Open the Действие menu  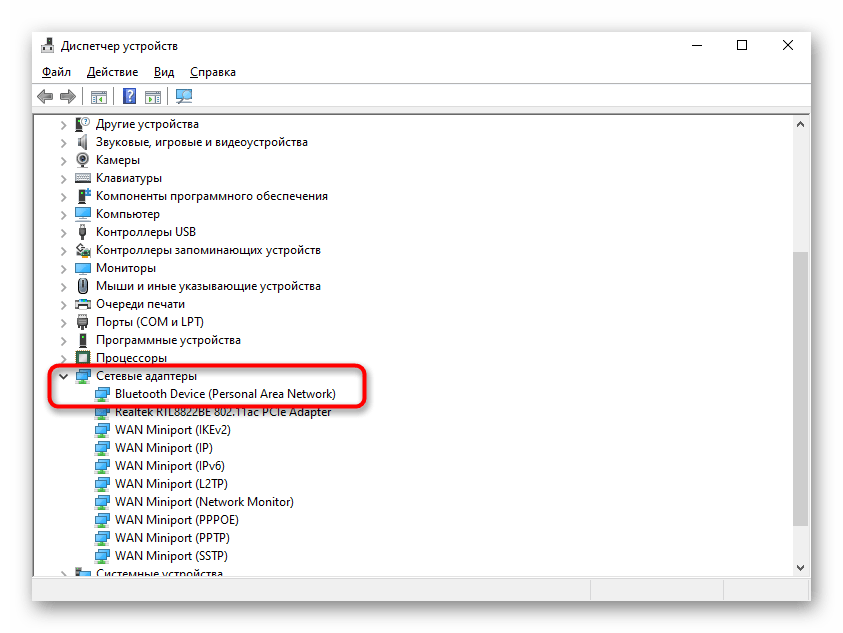coord(112,72)
